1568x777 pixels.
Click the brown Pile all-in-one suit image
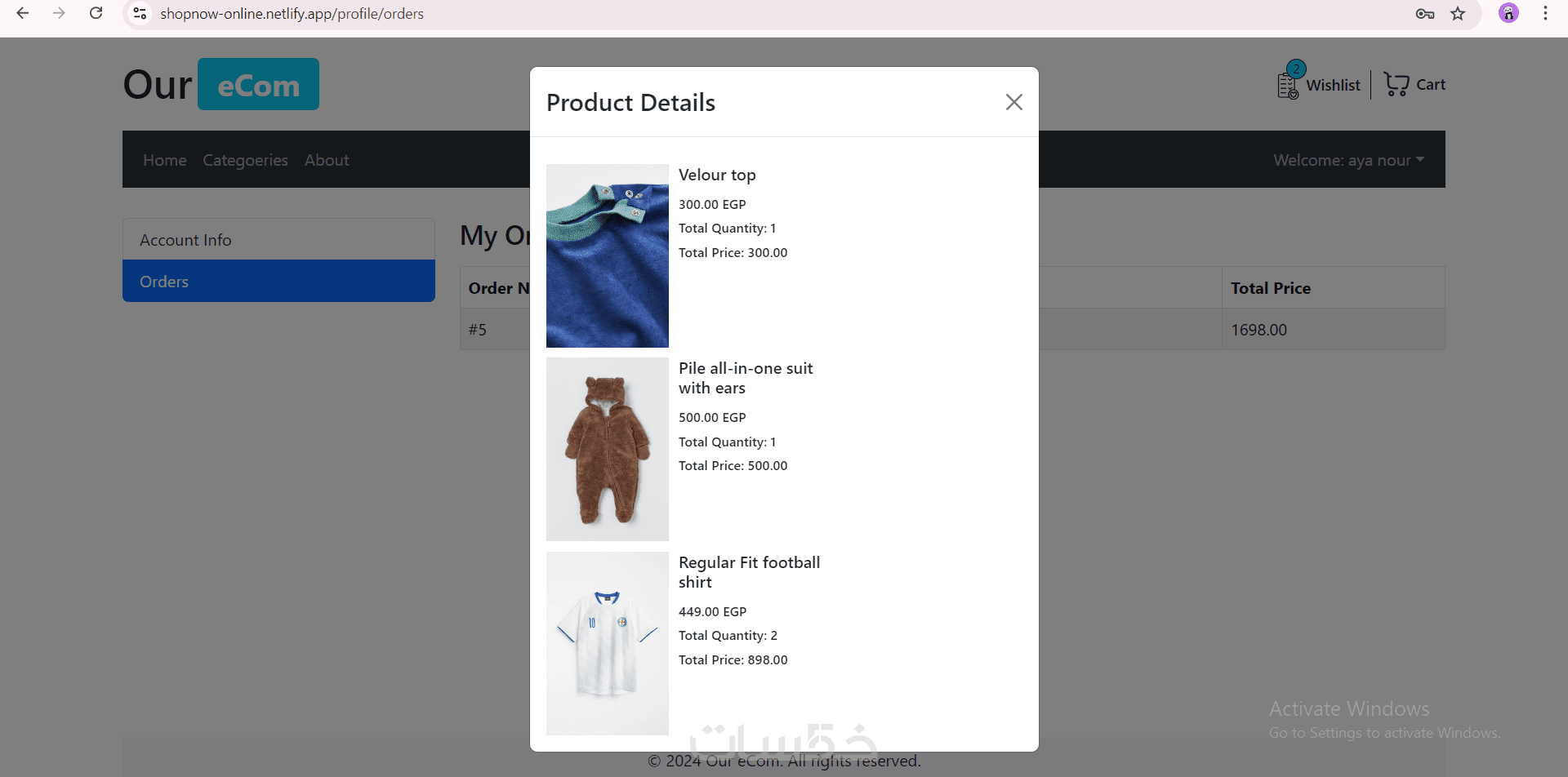point(608,449)
